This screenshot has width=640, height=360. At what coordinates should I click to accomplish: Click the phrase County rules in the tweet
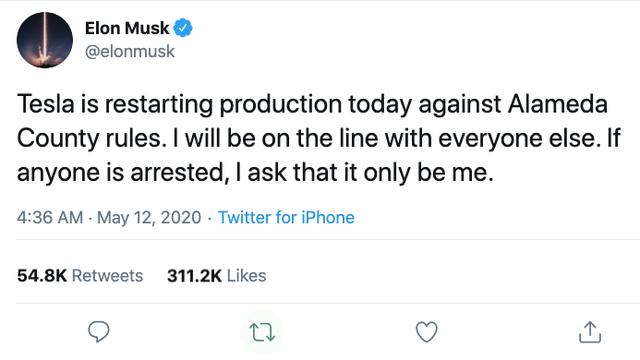pyautogui.click(x=89, y=139)
